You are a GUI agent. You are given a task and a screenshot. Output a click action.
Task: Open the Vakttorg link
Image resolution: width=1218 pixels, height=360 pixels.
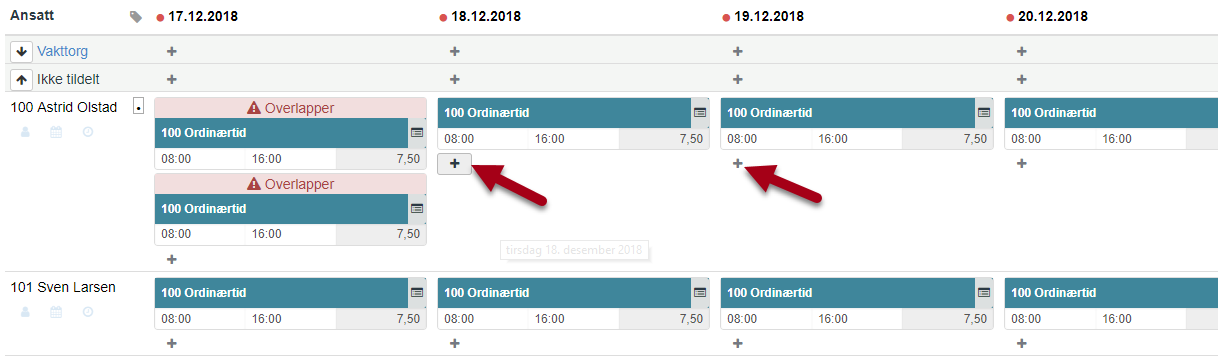tap(63, 51)
